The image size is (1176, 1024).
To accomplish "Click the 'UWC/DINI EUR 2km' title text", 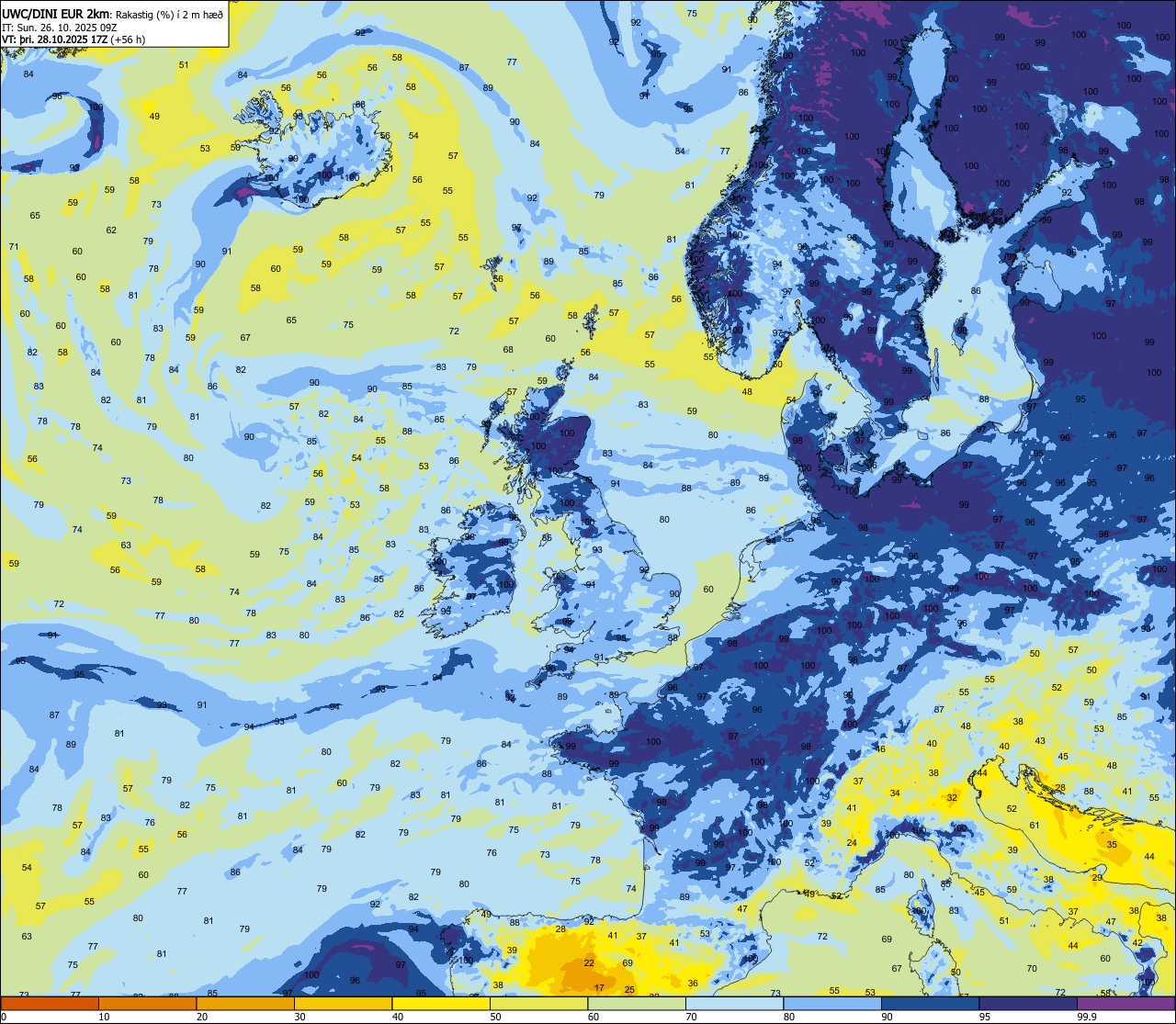I will [x=54, y=13].
